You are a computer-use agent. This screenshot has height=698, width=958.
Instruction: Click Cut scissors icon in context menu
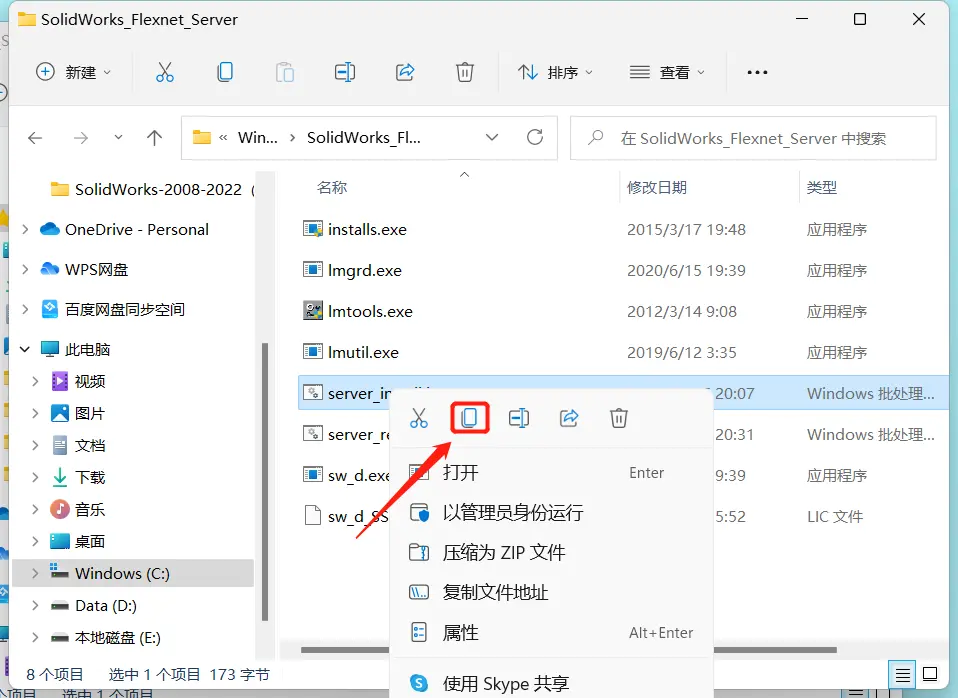click(419, 418)
